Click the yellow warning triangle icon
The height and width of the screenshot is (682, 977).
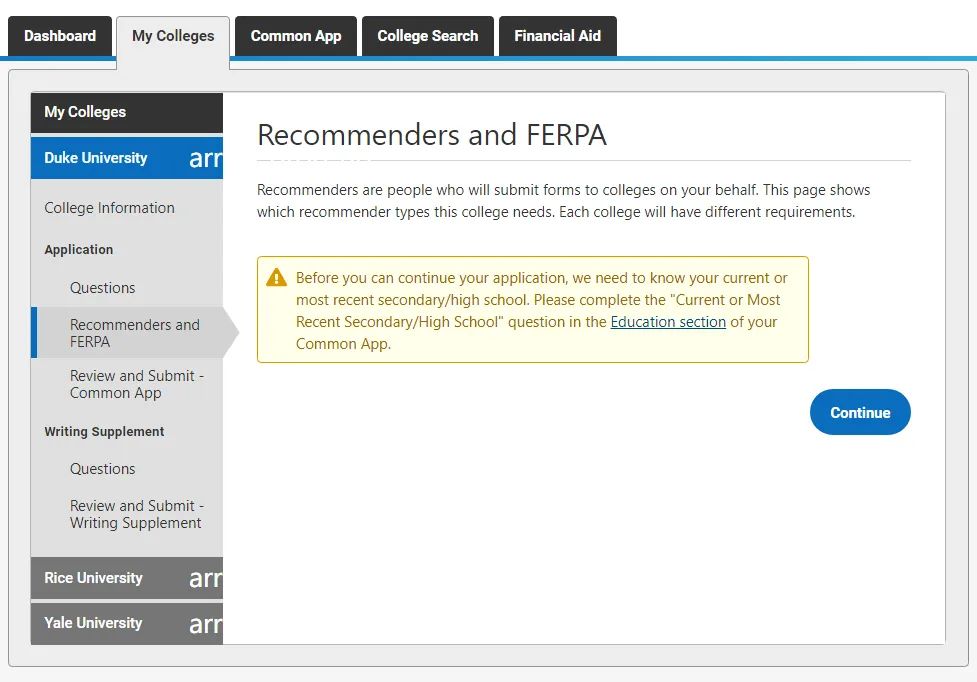[x=276, y=278]
